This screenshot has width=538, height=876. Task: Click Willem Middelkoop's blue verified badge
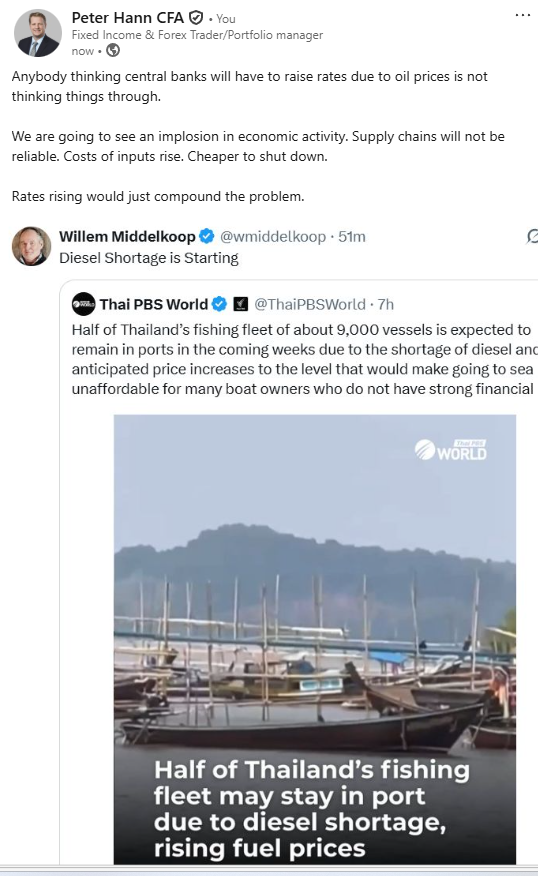pos(207,236)
